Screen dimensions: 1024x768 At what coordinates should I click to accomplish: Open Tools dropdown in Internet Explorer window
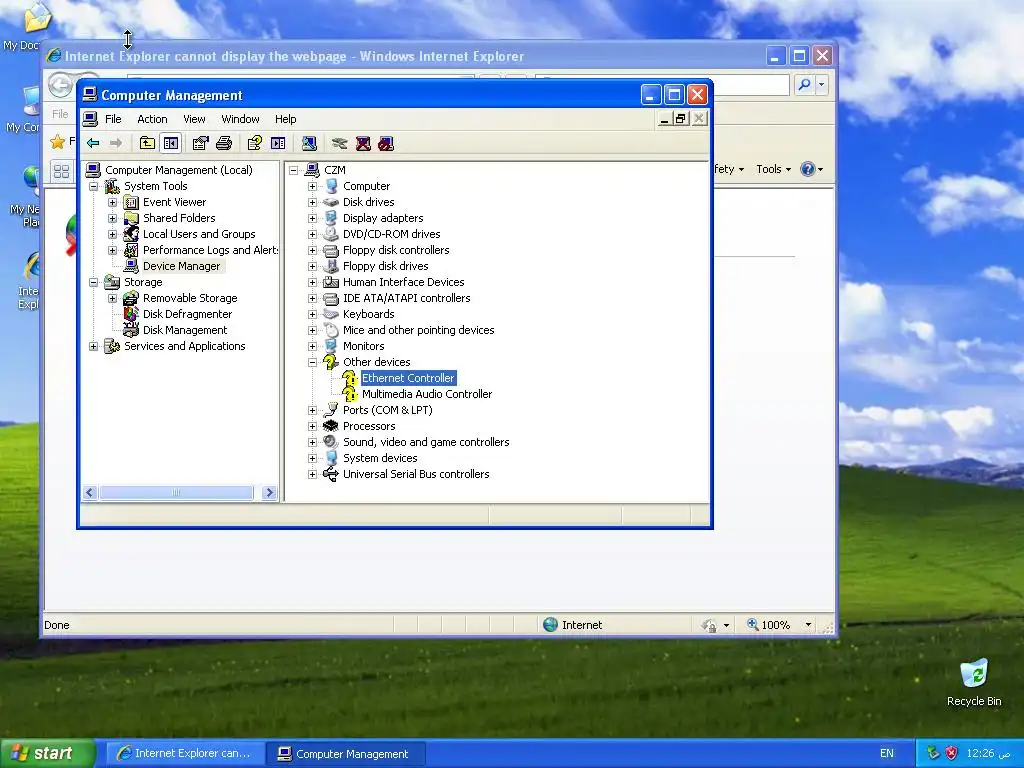[x=773, y=169]
